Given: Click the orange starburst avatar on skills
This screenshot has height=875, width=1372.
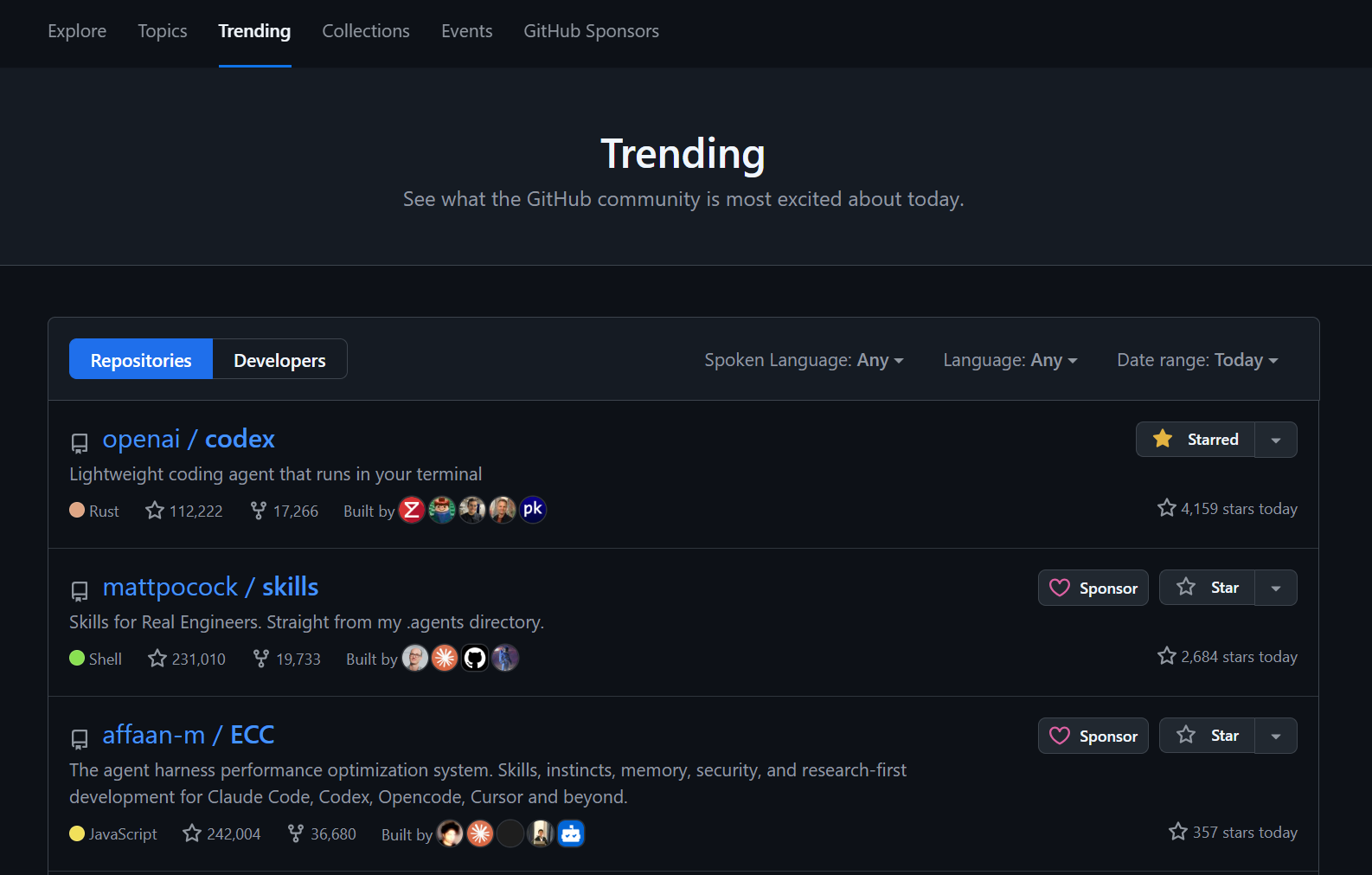Looking at the screenshot, I should pyautogui.click(x=445, y=658).
